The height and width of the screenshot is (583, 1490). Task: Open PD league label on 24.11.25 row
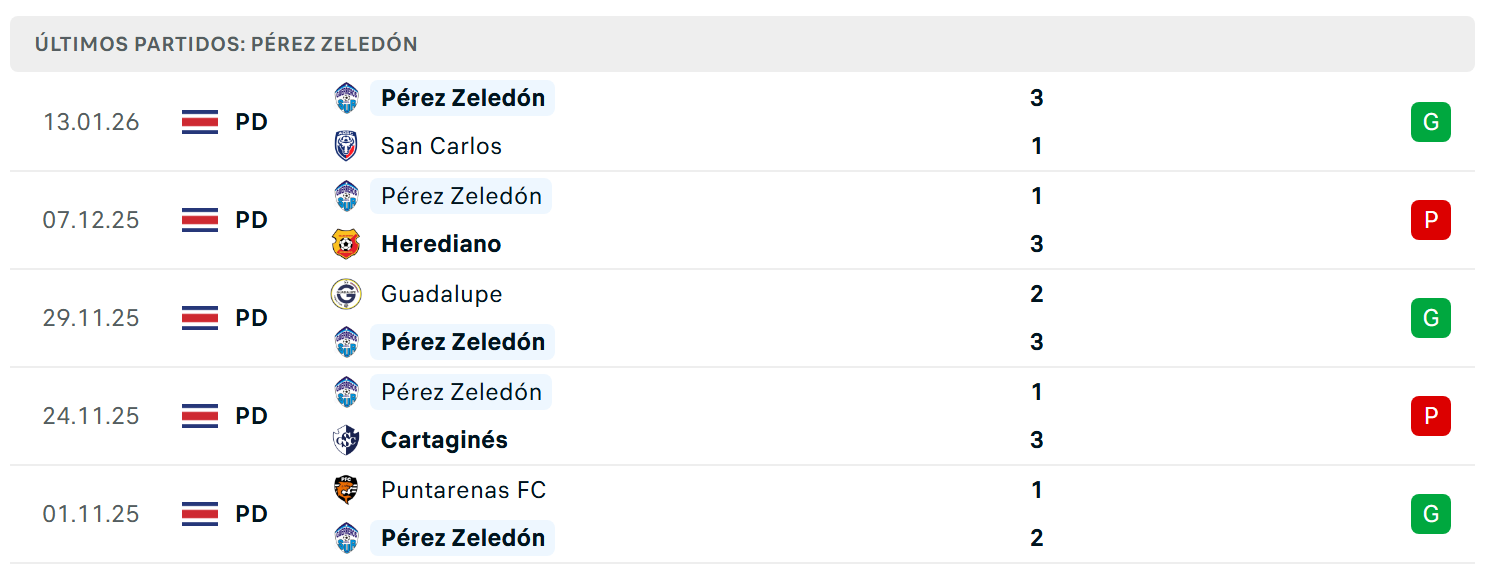[252, 416]
